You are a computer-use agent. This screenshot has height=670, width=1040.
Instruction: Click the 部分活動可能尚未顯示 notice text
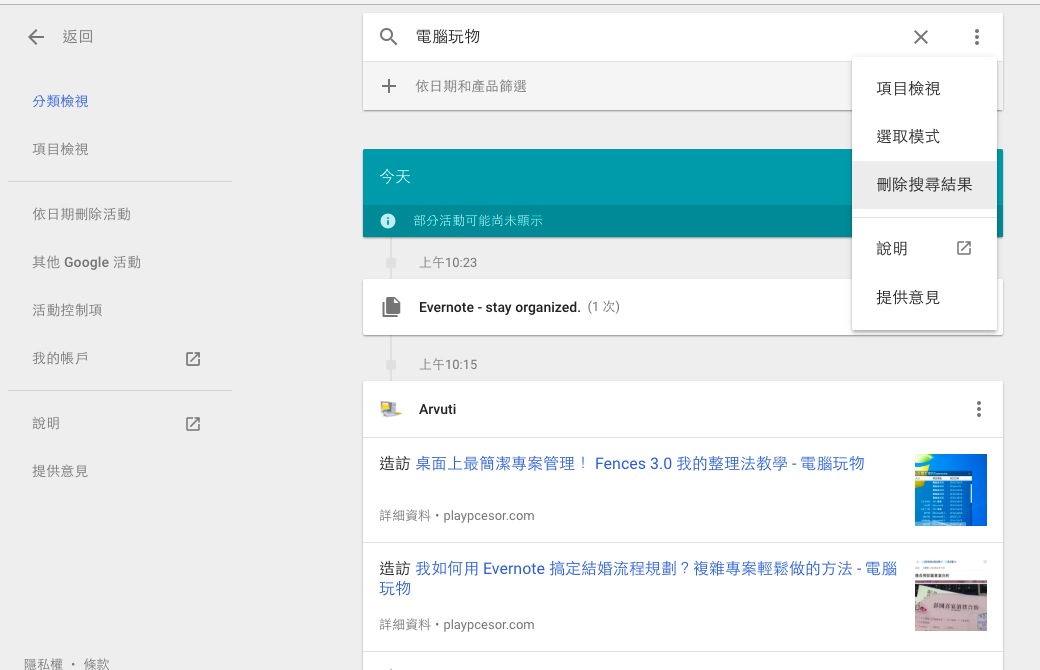click(x=478, y=221)
